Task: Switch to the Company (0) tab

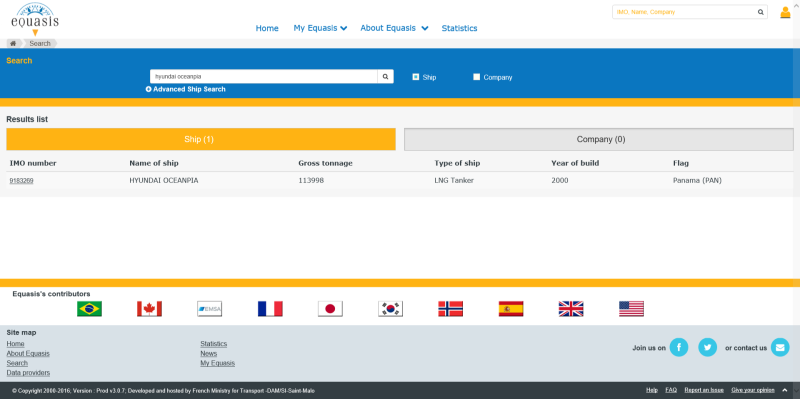Action: point(599,139)
